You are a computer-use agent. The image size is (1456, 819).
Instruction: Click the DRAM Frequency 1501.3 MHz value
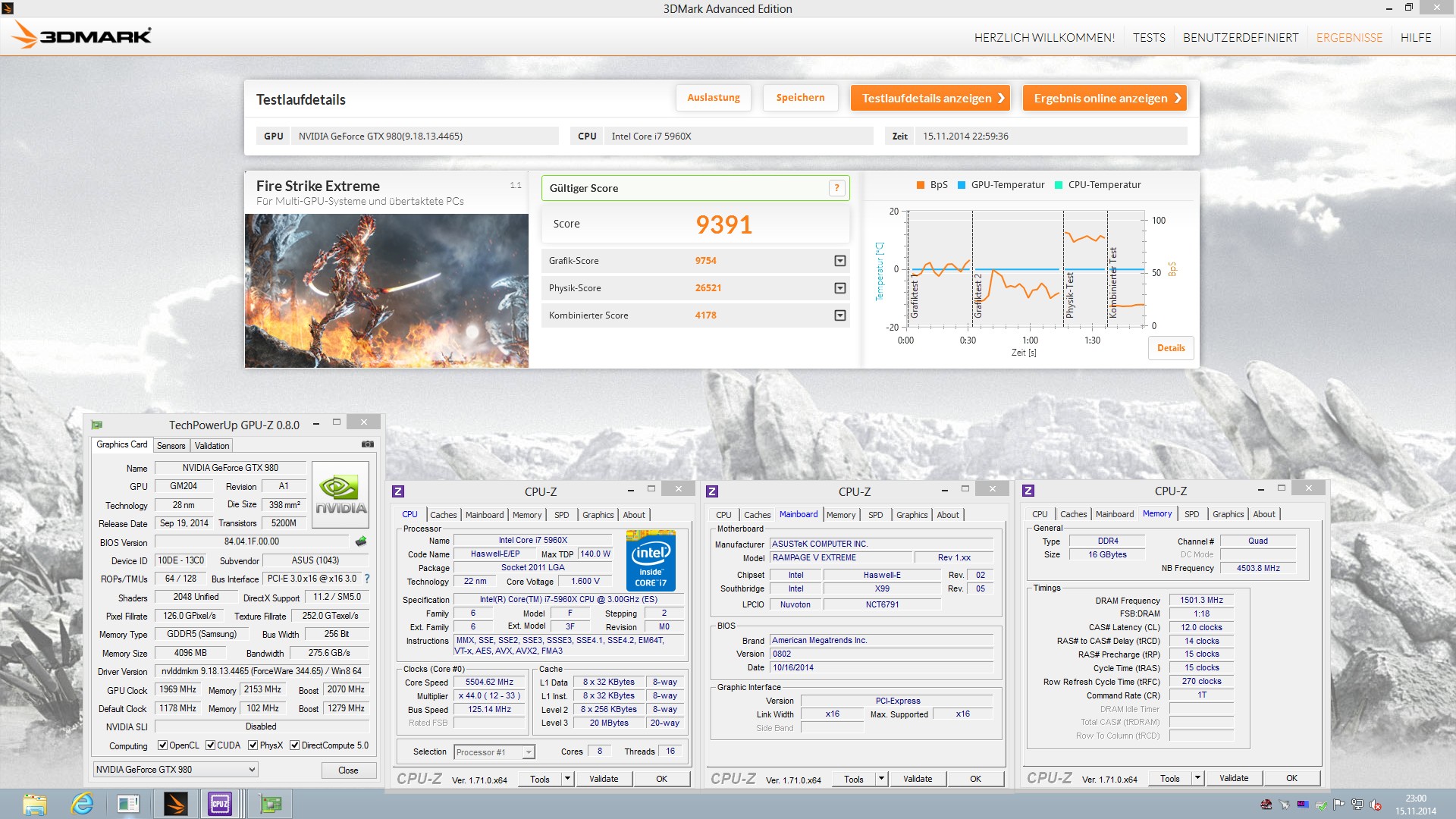click(1201, 601)
